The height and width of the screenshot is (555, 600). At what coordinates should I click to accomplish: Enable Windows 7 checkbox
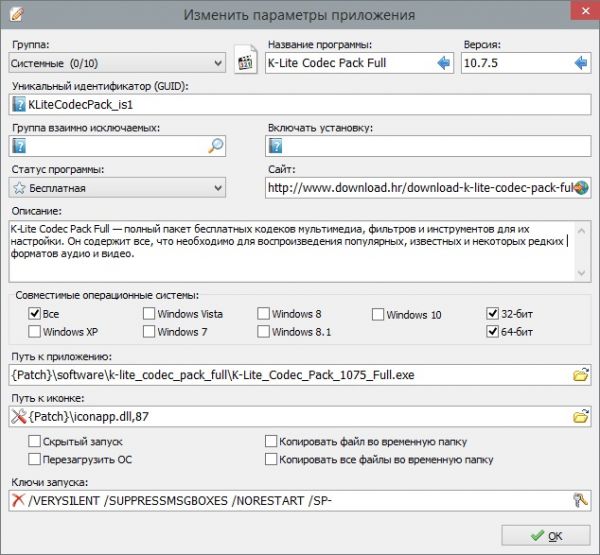pos(149,331)
